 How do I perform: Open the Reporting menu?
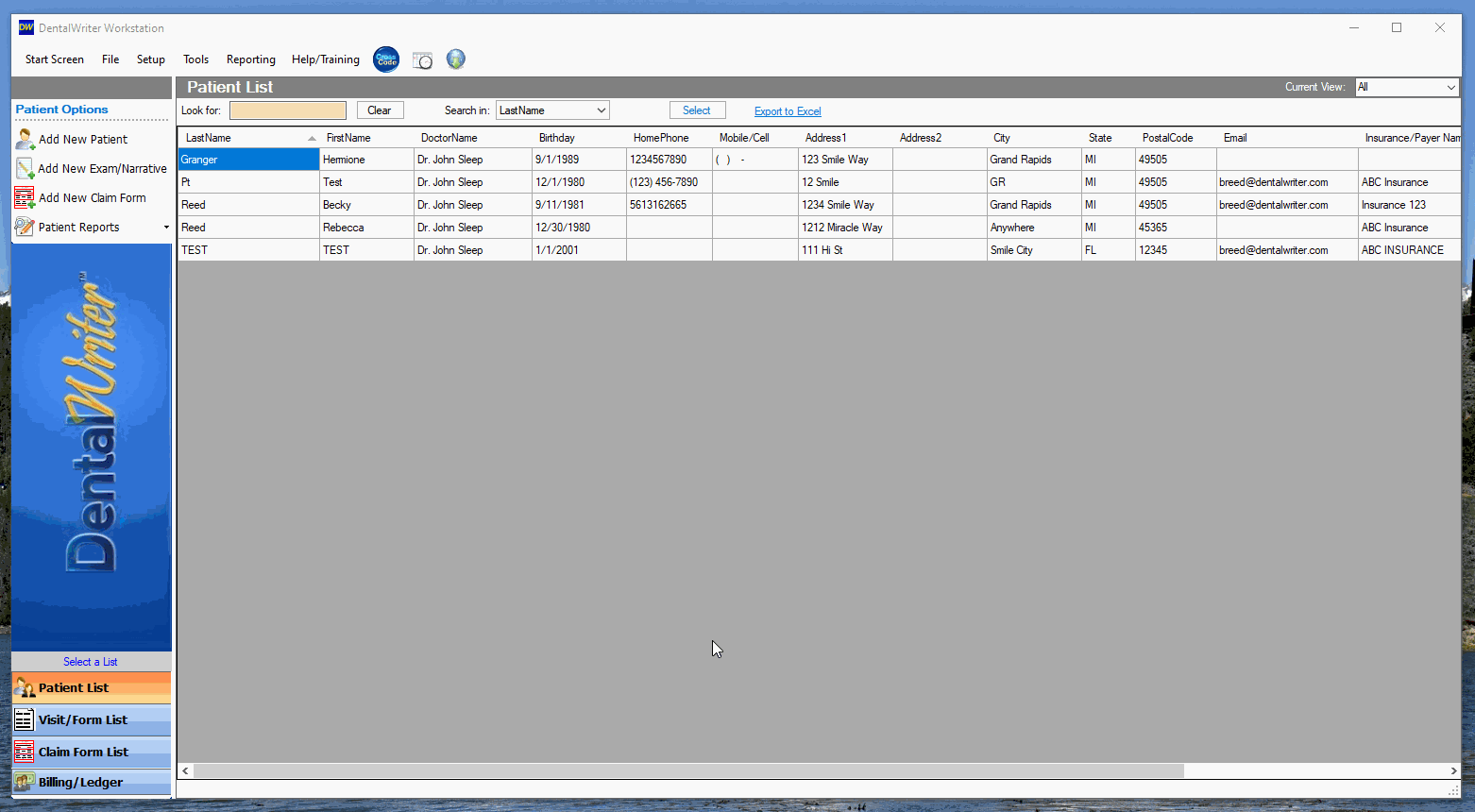coord(251,59)
